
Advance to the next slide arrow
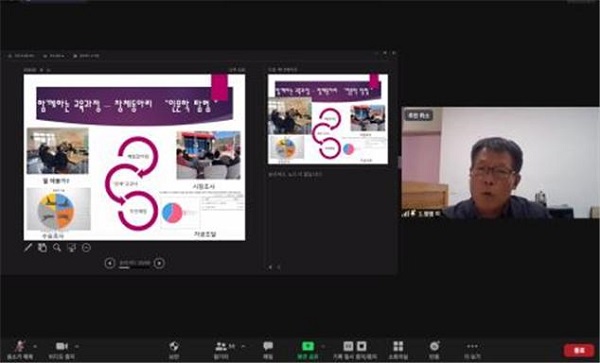[x=159, y=263]
